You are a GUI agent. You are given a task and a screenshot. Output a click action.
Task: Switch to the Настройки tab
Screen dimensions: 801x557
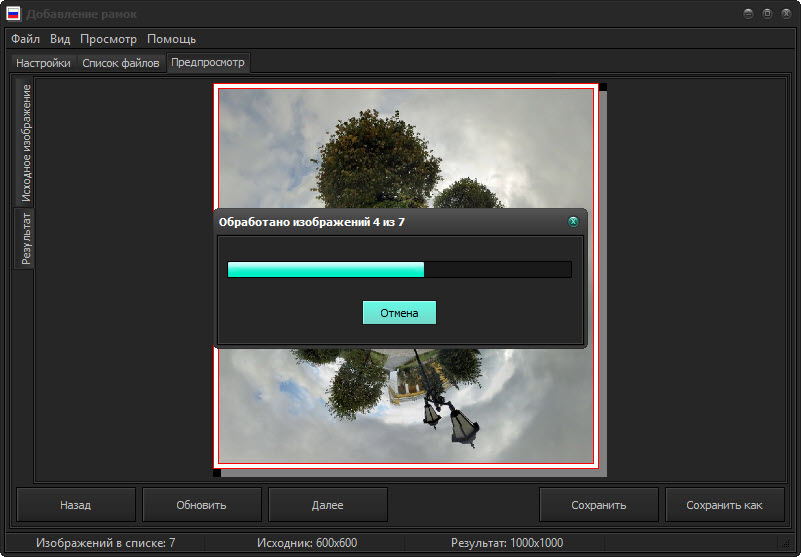point(43,63)
